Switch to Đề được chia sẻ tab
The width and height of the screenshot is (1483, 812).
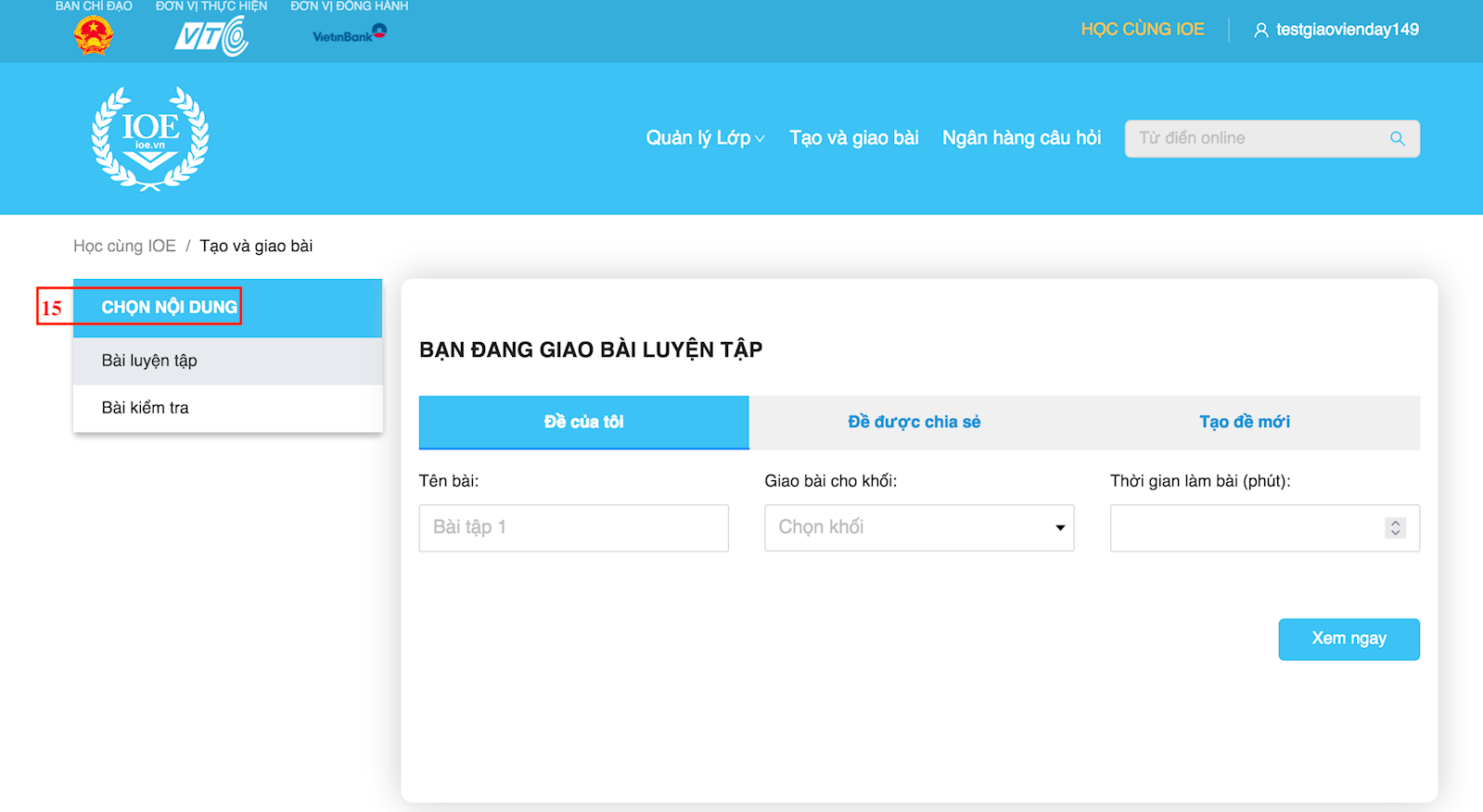914,422
